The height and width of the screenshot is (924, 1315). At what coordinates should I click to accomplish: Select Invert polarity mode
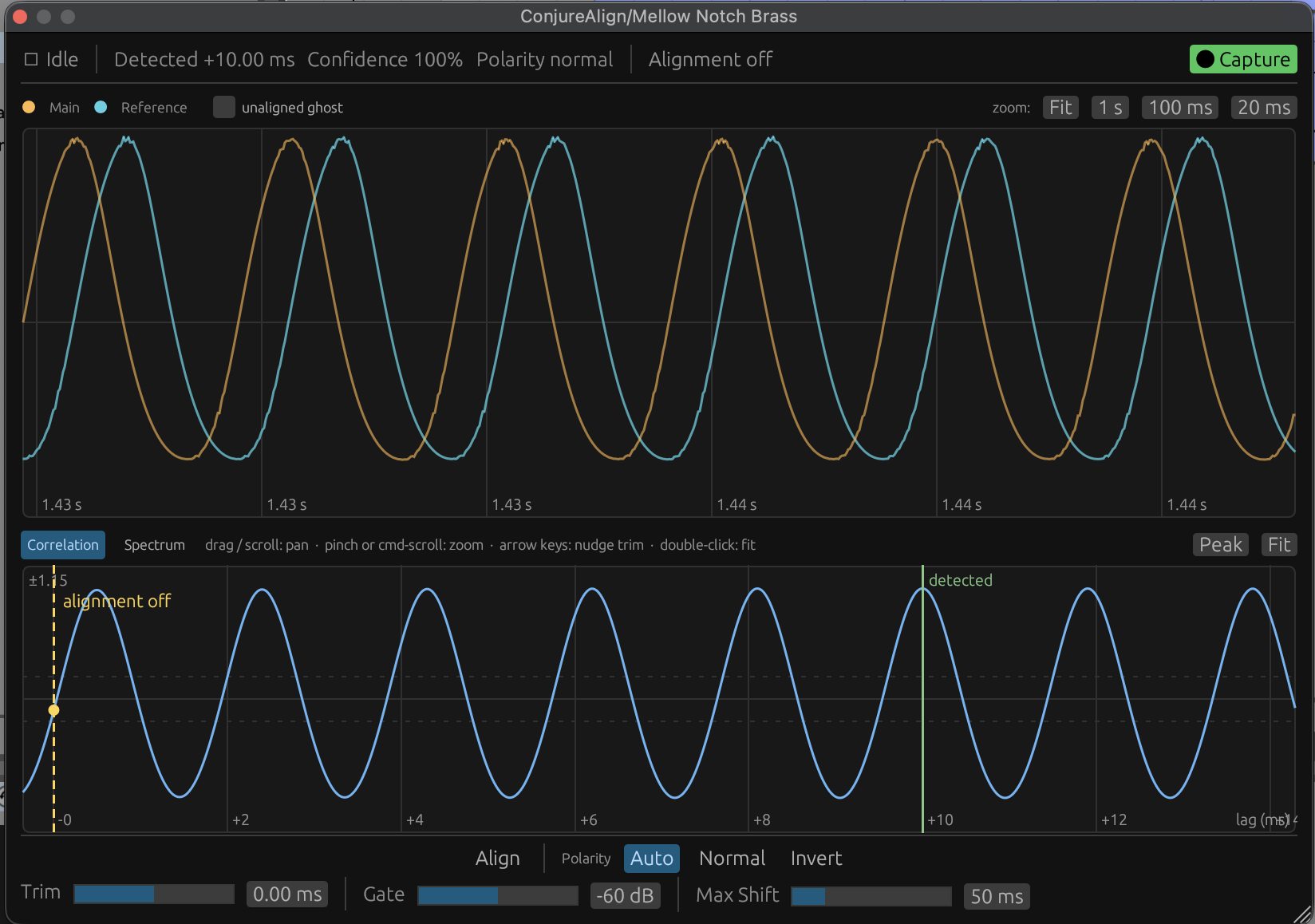(x=816, y=859)
